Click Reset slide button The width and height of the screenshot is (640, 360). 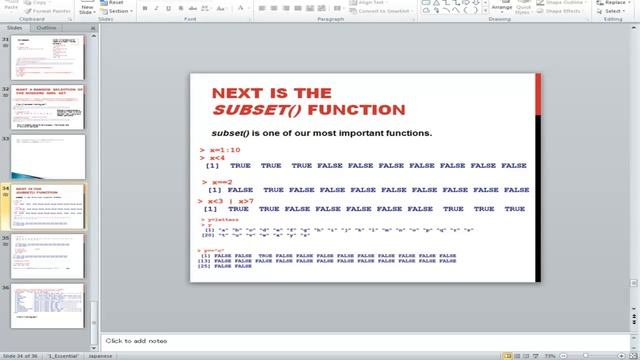tap(112, 2)
